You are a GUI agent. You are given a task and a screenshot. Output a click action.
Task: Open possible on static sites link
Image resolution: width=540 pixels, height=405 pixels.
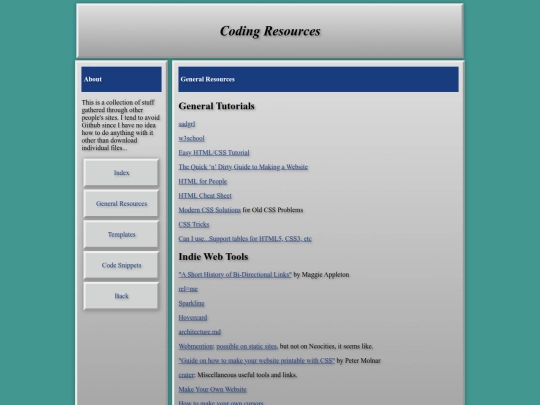[247, 346]
